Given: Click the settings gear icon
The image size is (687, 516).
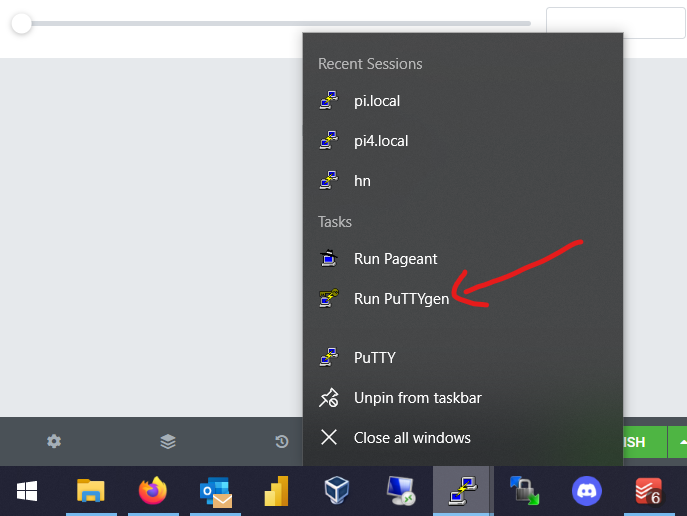Looking at the screenshot, I should [x=54, y=441].
